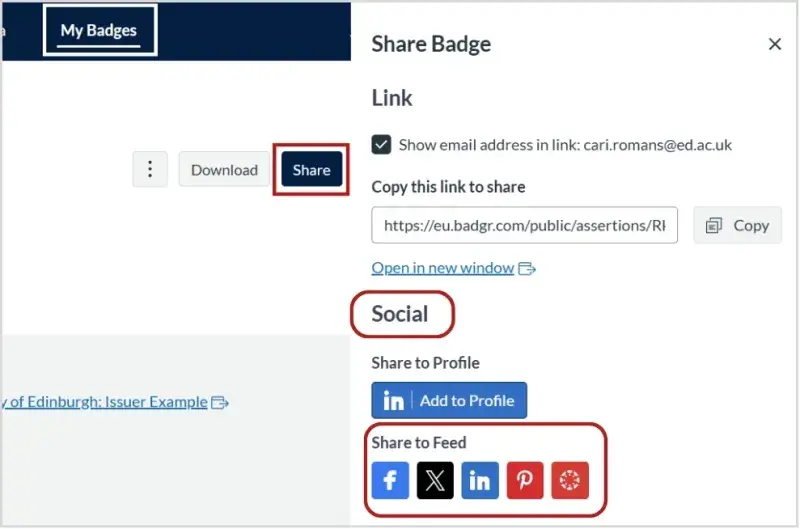This screenshot has height=529, width=800.
Task: Share badge to Pinterest
Action: (524, 480)
